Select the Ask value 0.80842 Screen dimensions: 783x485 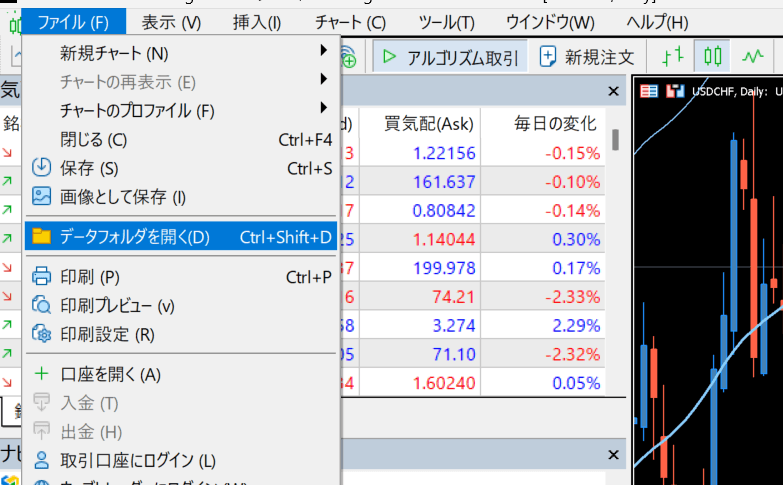click(444, 211)
